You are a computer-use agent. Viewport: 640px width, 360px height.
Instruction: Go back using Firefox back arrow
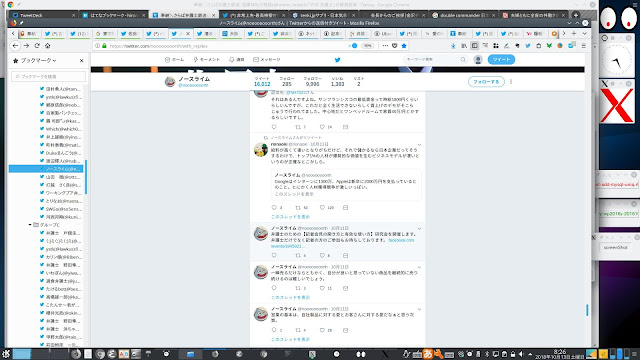15,46
